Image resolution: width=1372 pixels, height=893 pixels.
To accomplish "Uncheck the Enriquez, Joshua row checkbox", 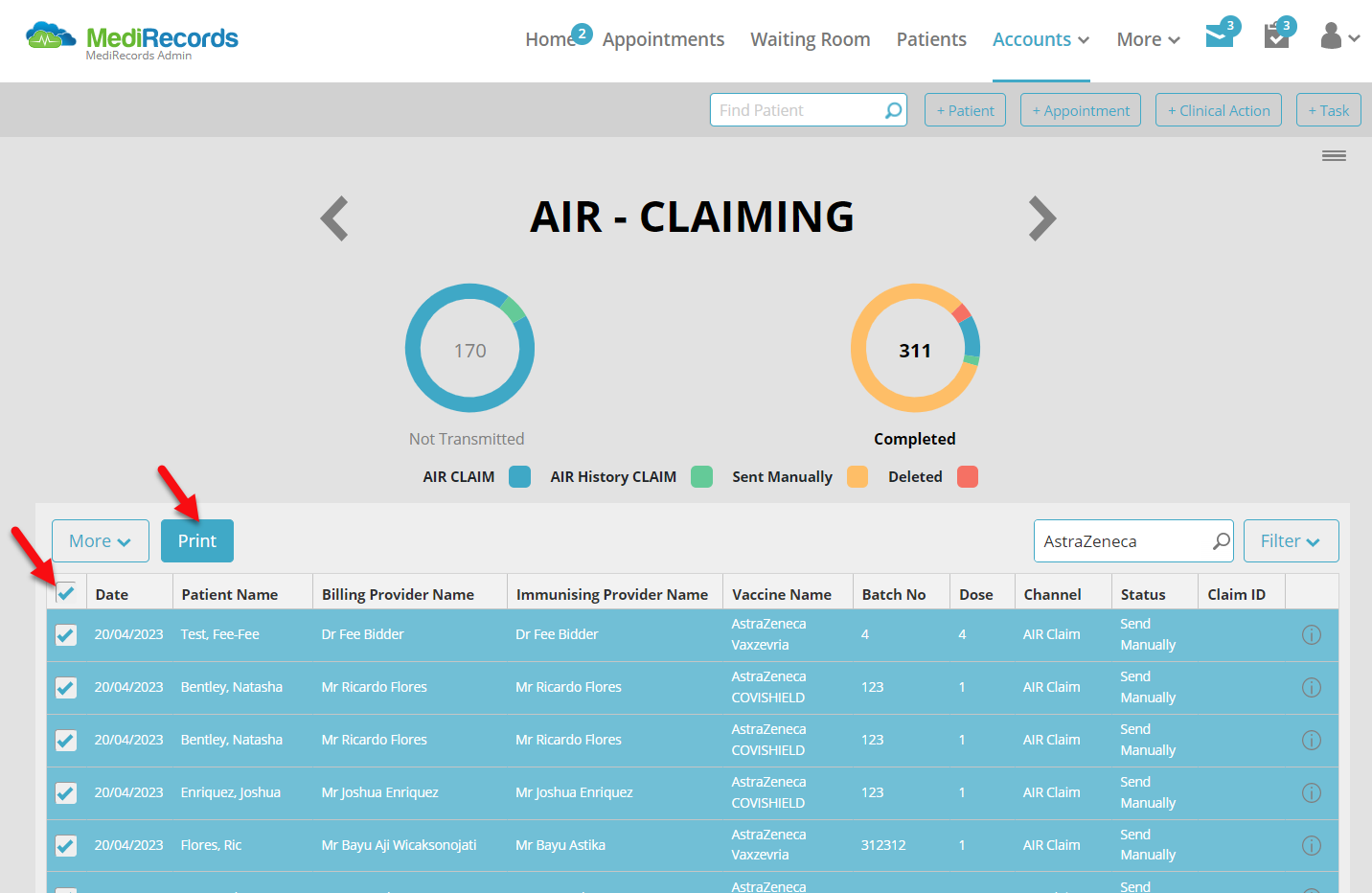I will click(66, 793).
